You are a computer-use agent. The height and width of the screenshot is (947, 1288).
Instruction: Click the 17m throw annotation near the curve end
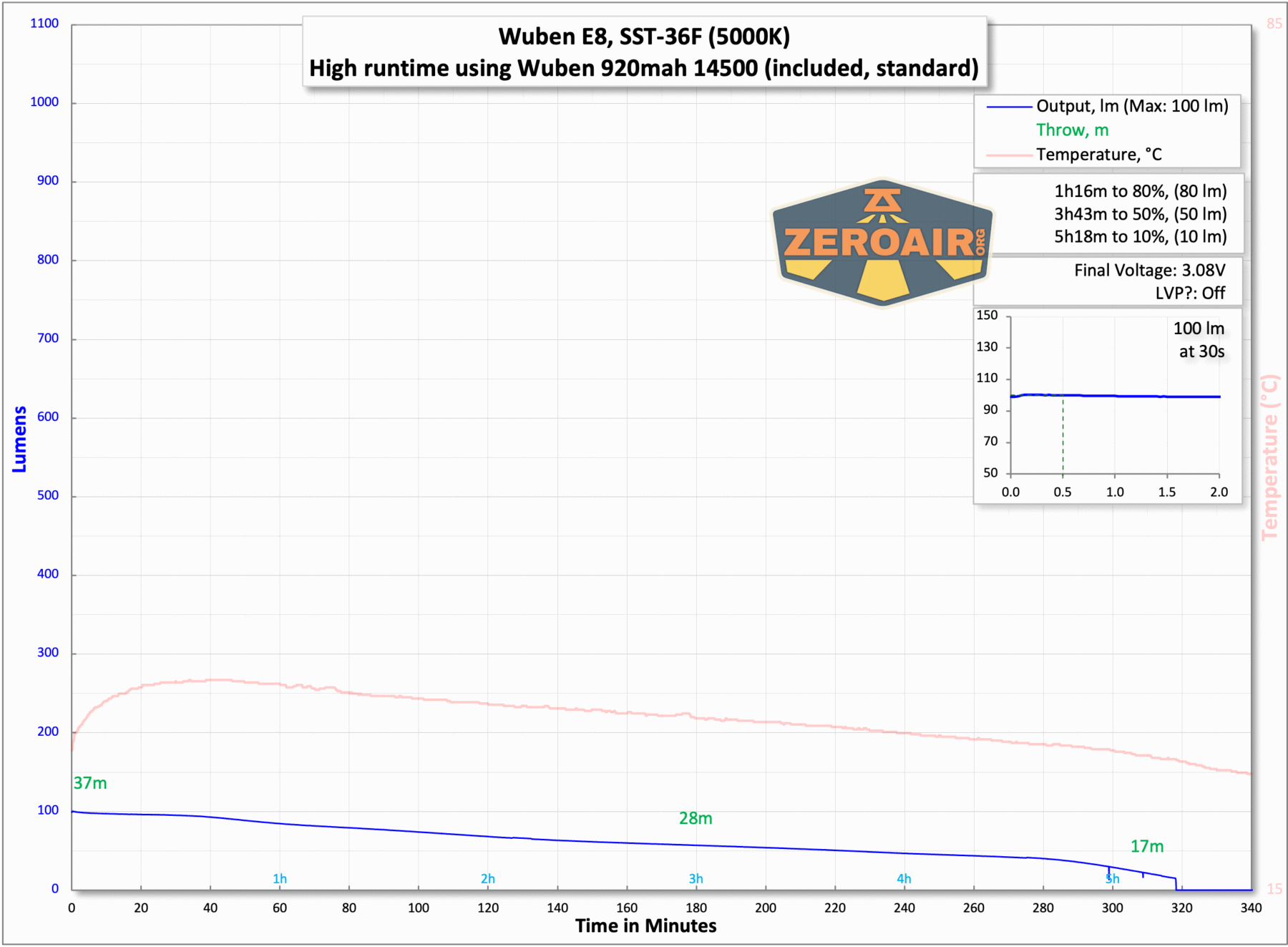(x=1146, y=846)
